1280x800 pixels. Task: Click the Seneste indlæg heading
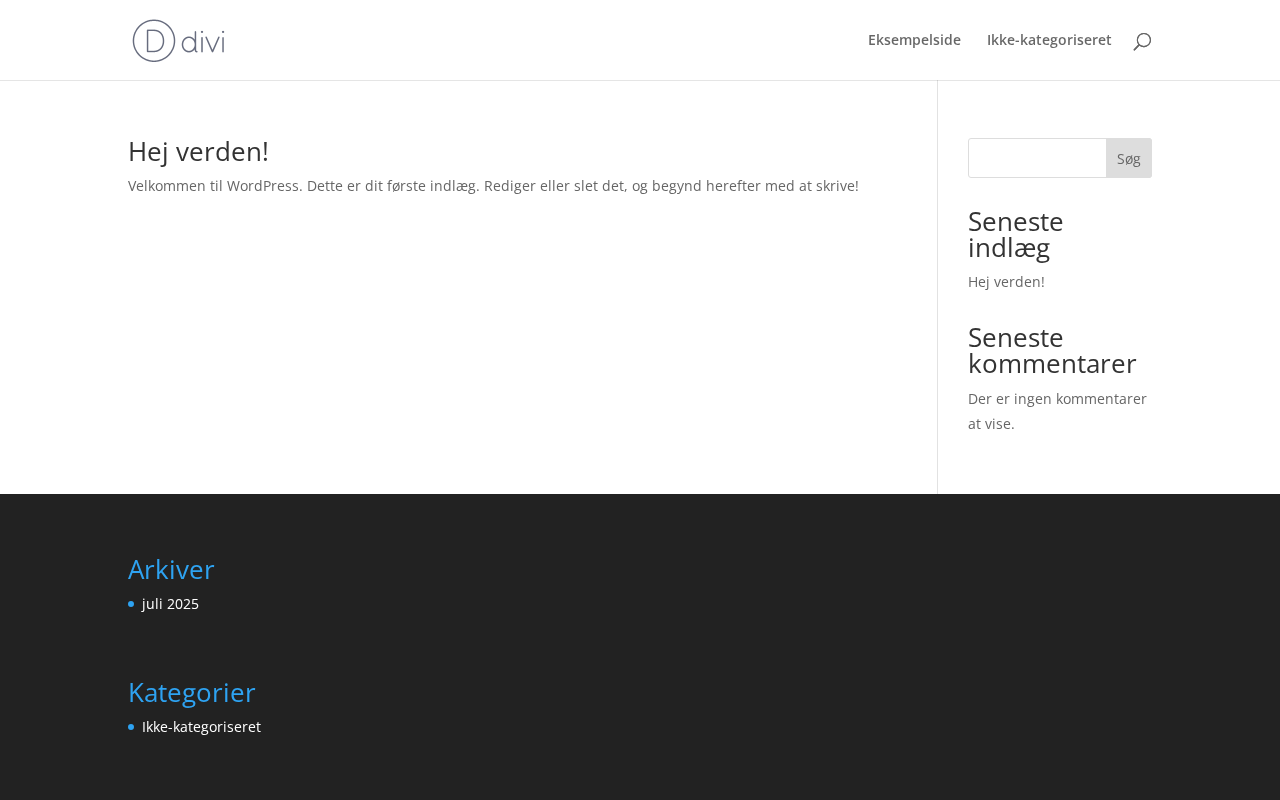(1016, 234)
